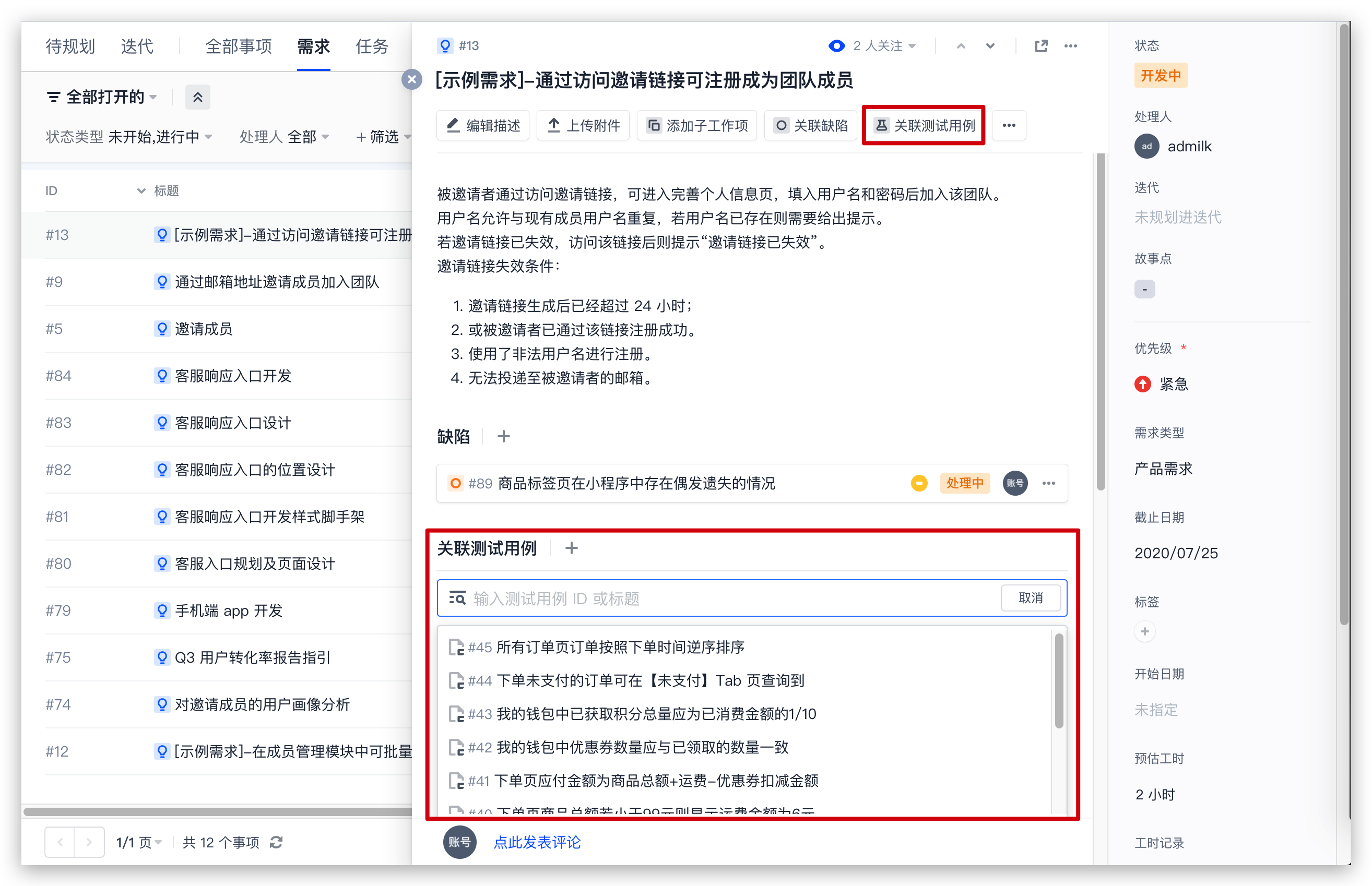Screen dimensions: 1372x886
Task: Close the requirement detail panel
Action: click(x=412, y=80)
